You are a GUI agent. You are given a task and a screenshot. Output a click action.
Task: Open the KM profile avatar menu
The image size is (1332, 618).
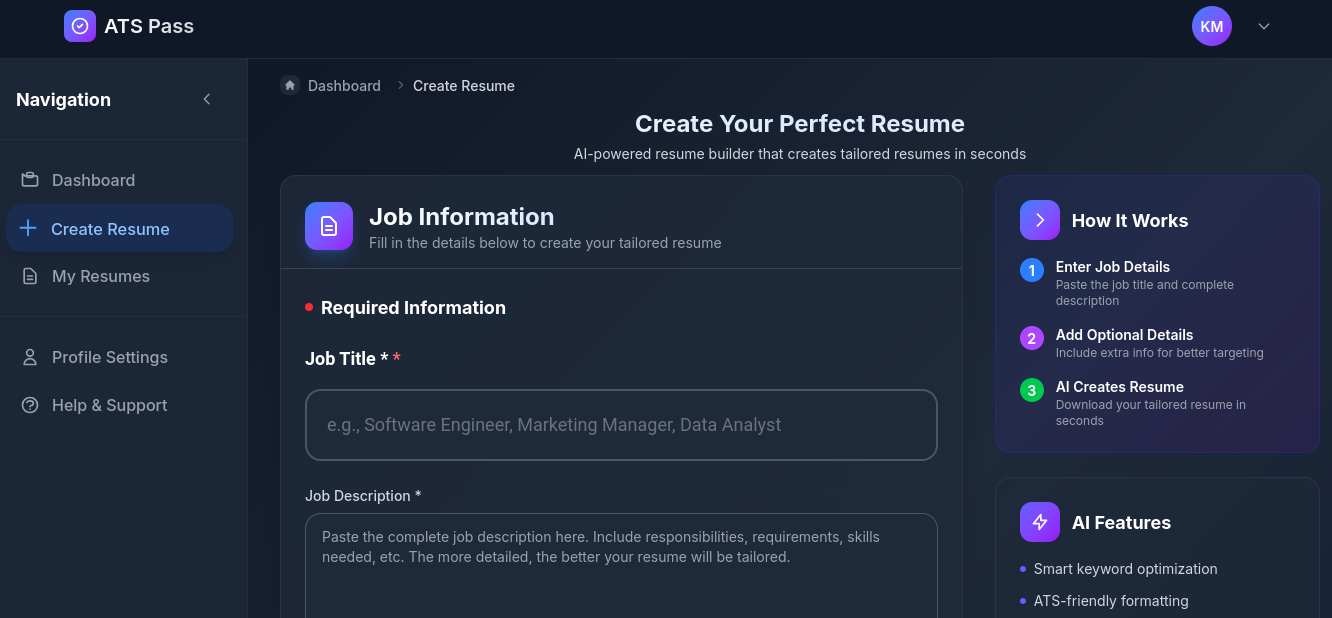click(1212, 26)
